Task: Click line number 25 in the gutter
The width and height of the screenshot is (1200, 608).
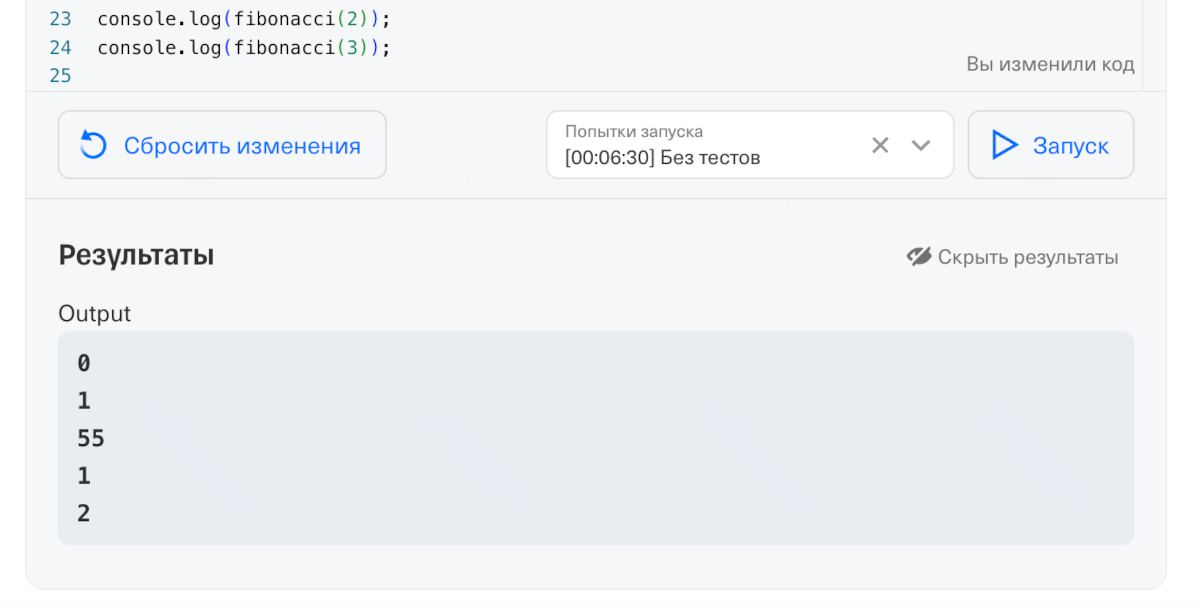Action: point(60,76)
